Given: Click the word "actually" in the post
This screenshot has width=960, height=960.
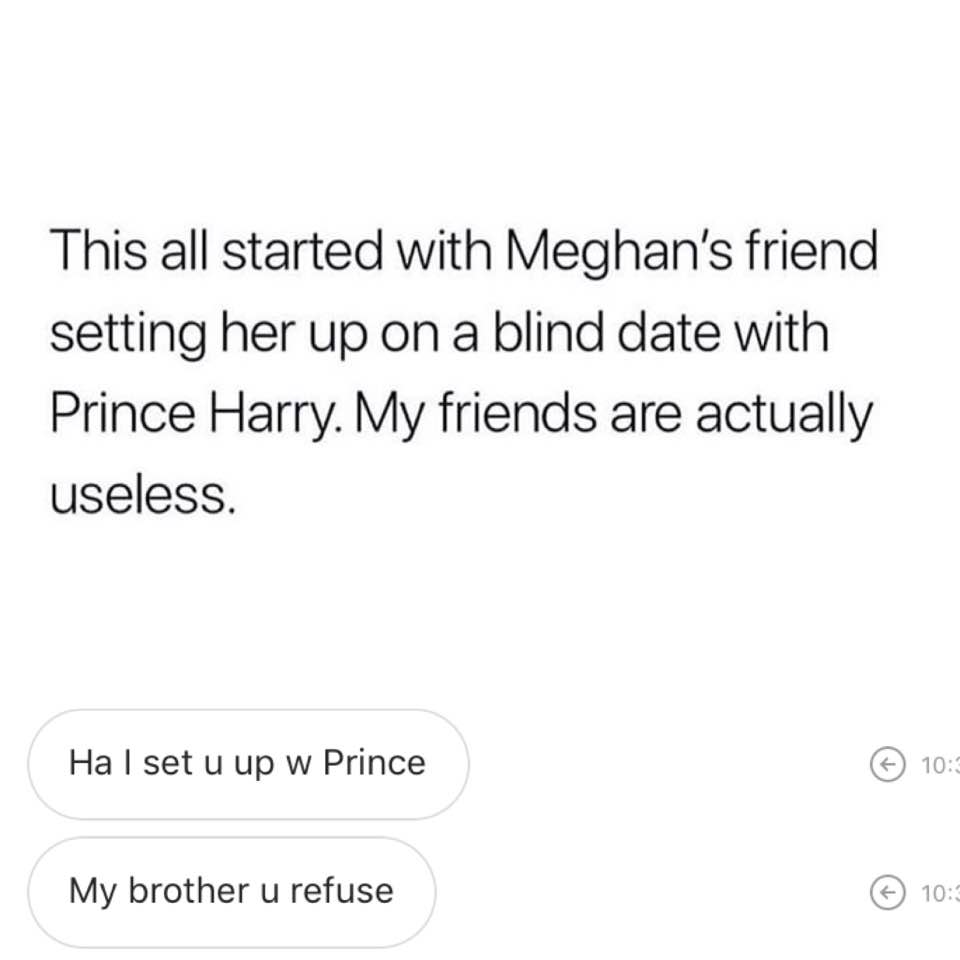Looking at the screenshot, I should (x=784, y=415).
